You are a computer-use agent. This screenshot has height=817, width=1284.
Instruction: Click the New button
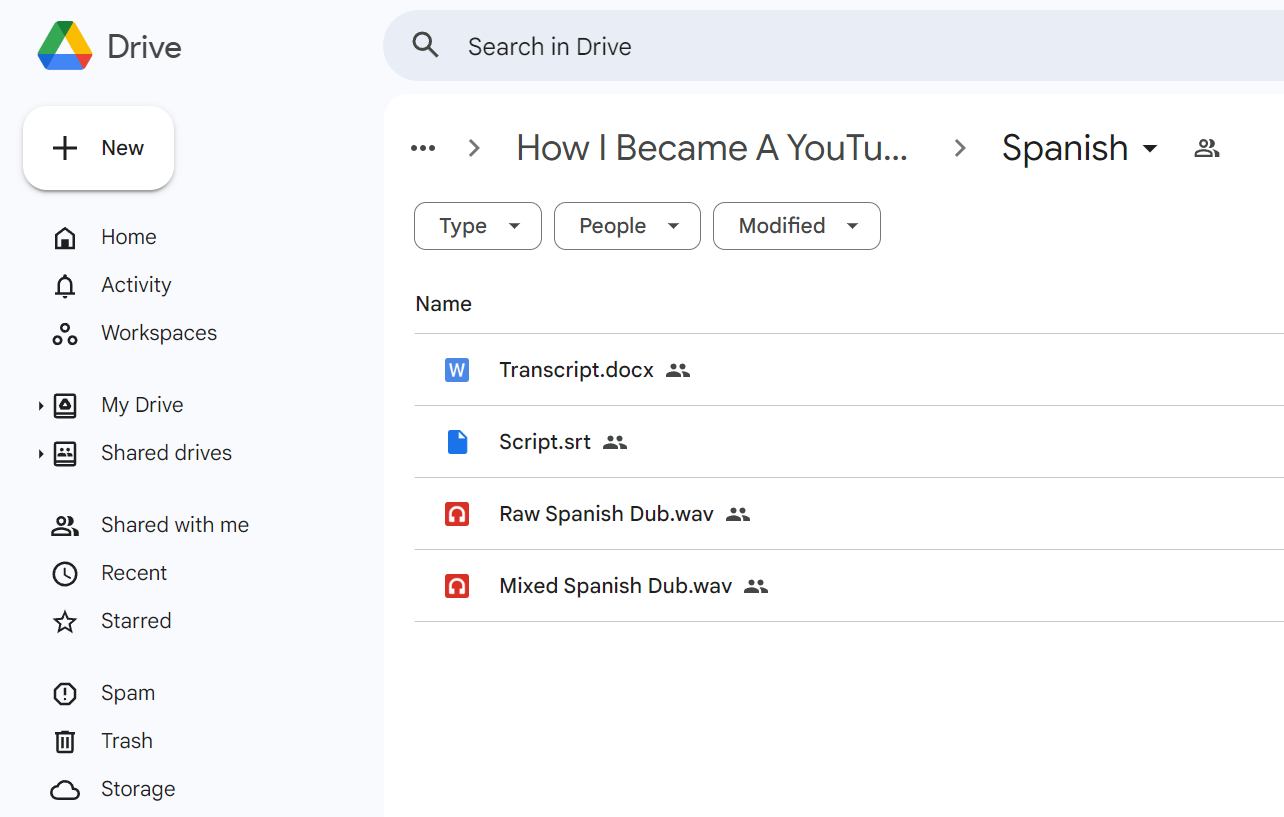pos(99,148)
